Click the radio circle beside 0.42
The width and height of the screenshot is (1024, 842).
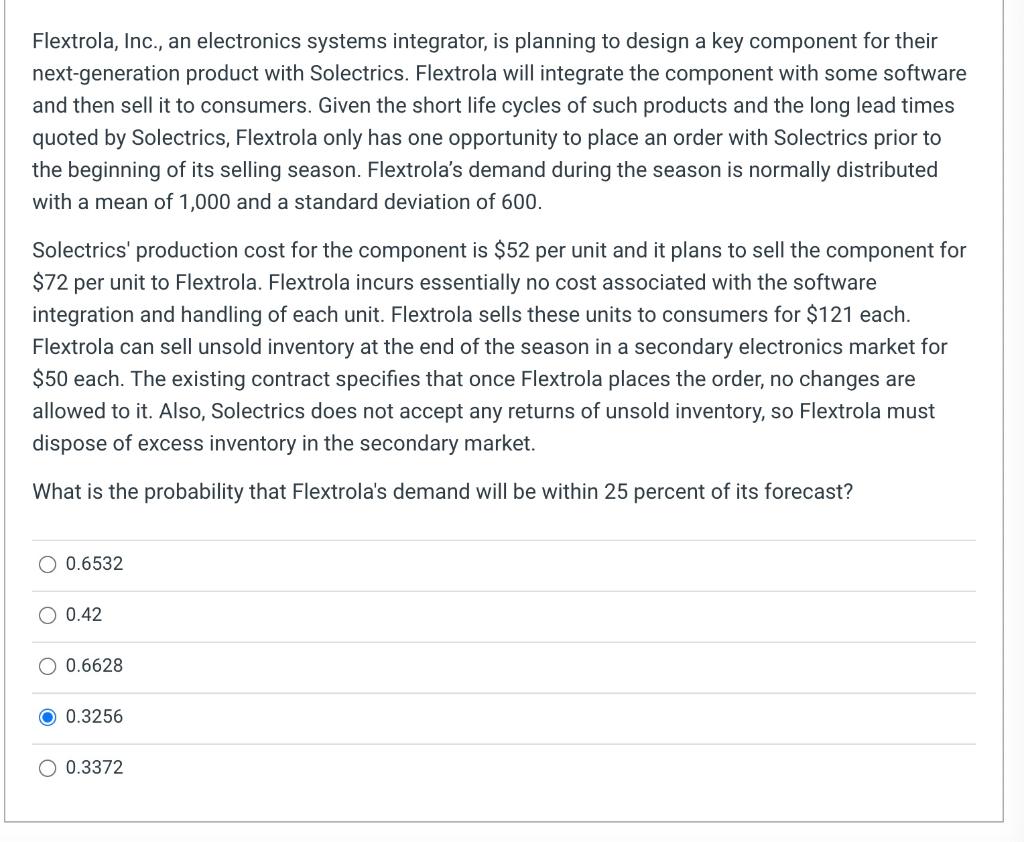point(47,615)
